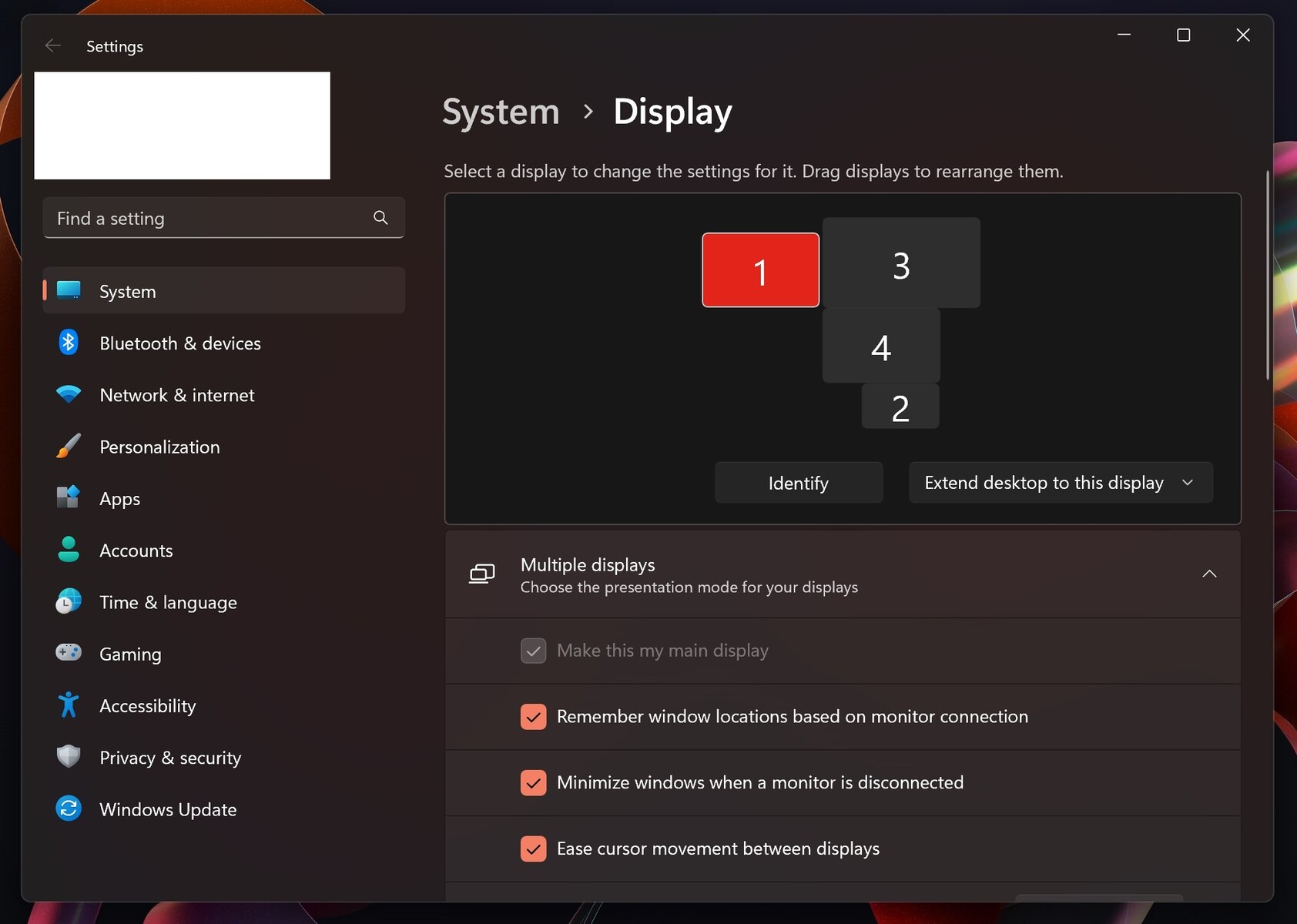Viewport: 1297px width, 924px height.
Task: Enable Remember window locations based on monitor connection
Action: click(x=533, y=716)
